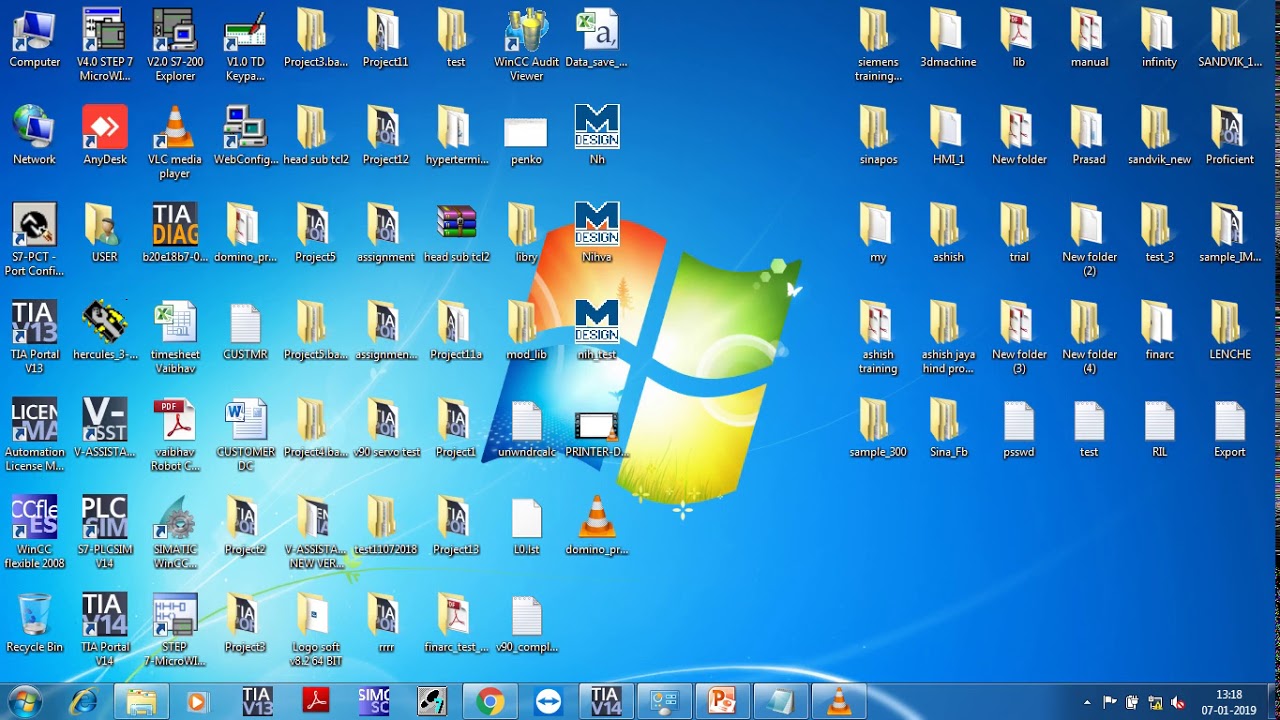This screenshot has height=720, width=1280.
Task: Select the WinCC flexible 2008 shortcut
Action: coord(34,533)
